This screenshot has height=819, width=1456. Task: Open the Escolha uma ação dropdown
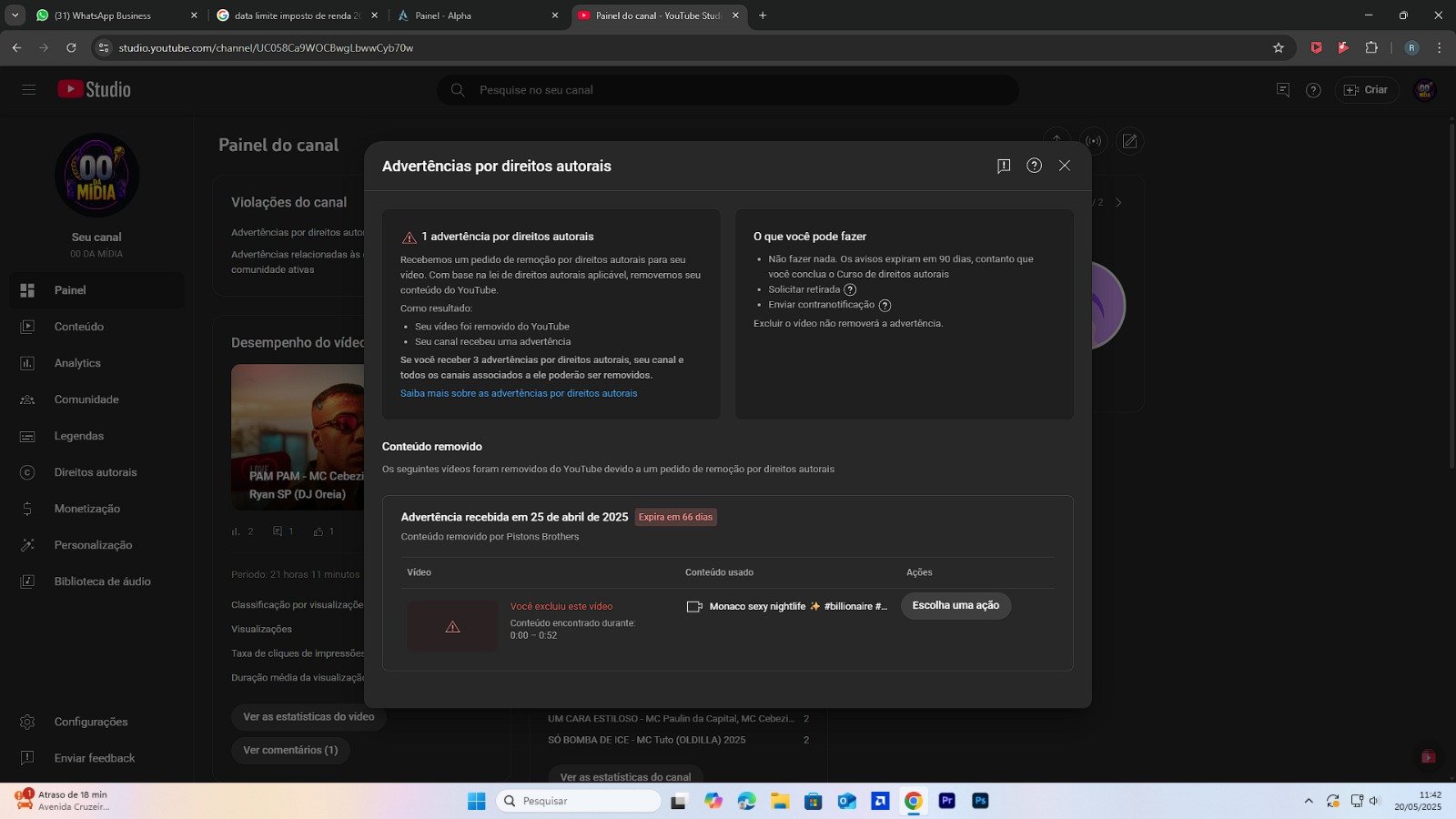955,605
